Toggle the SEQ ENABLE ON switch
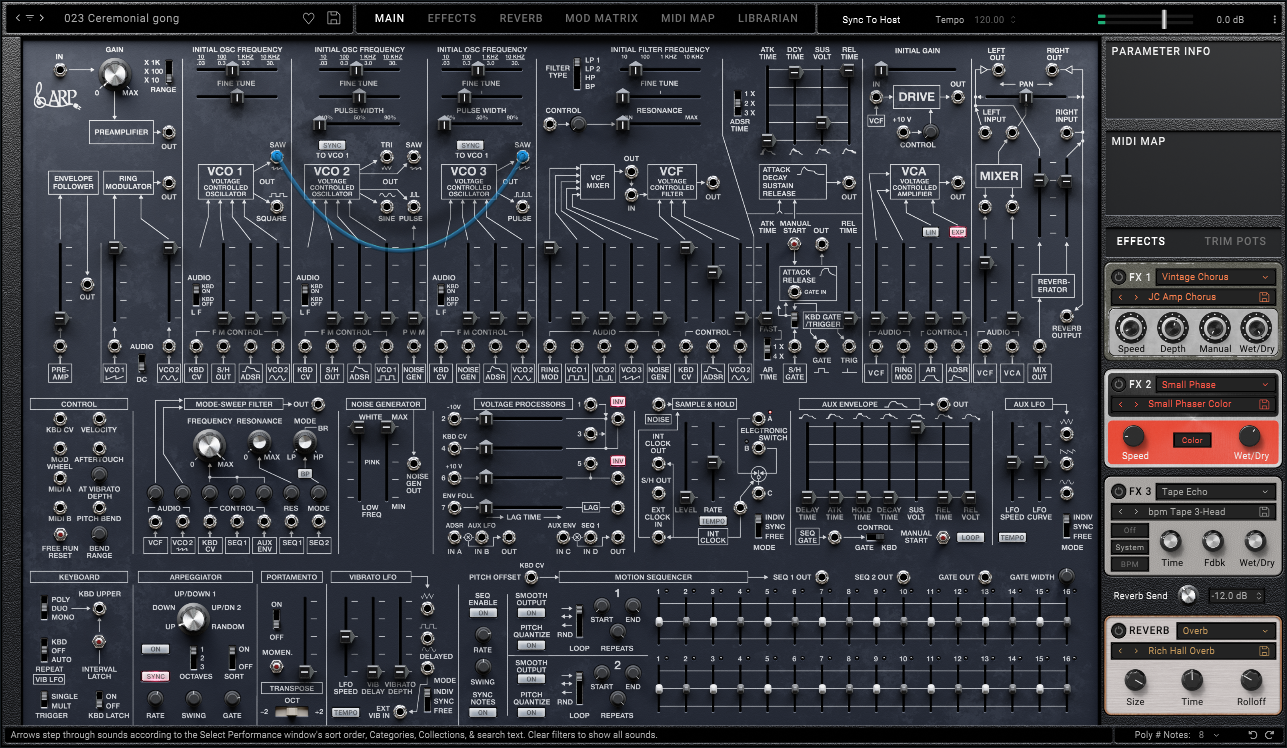The height and width of the screenshot is (748, 1287). [x=482, y=613]
